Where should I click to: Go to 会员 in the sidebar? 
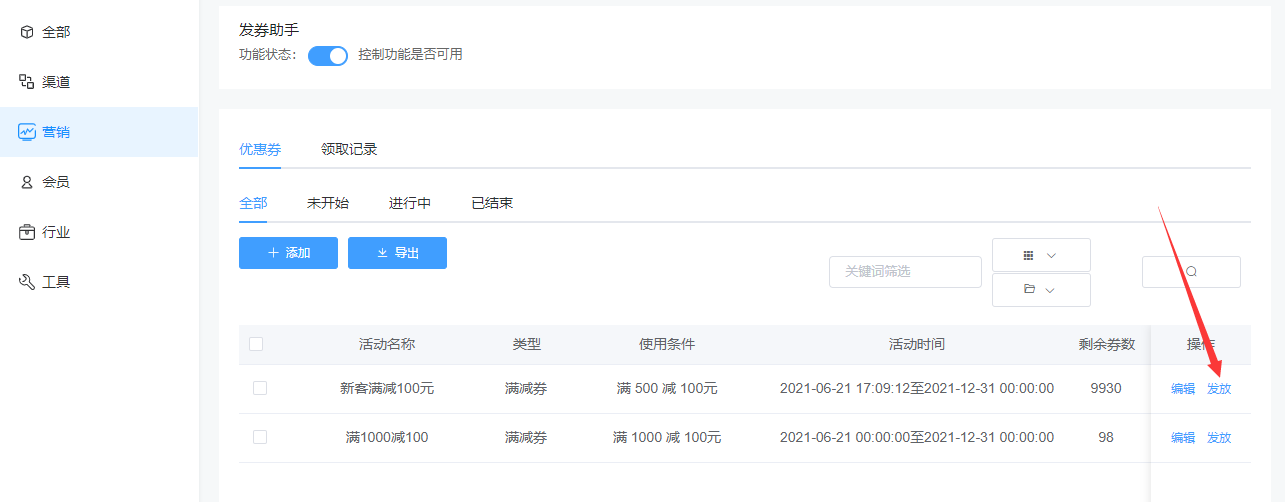click(x=100, y=182)
